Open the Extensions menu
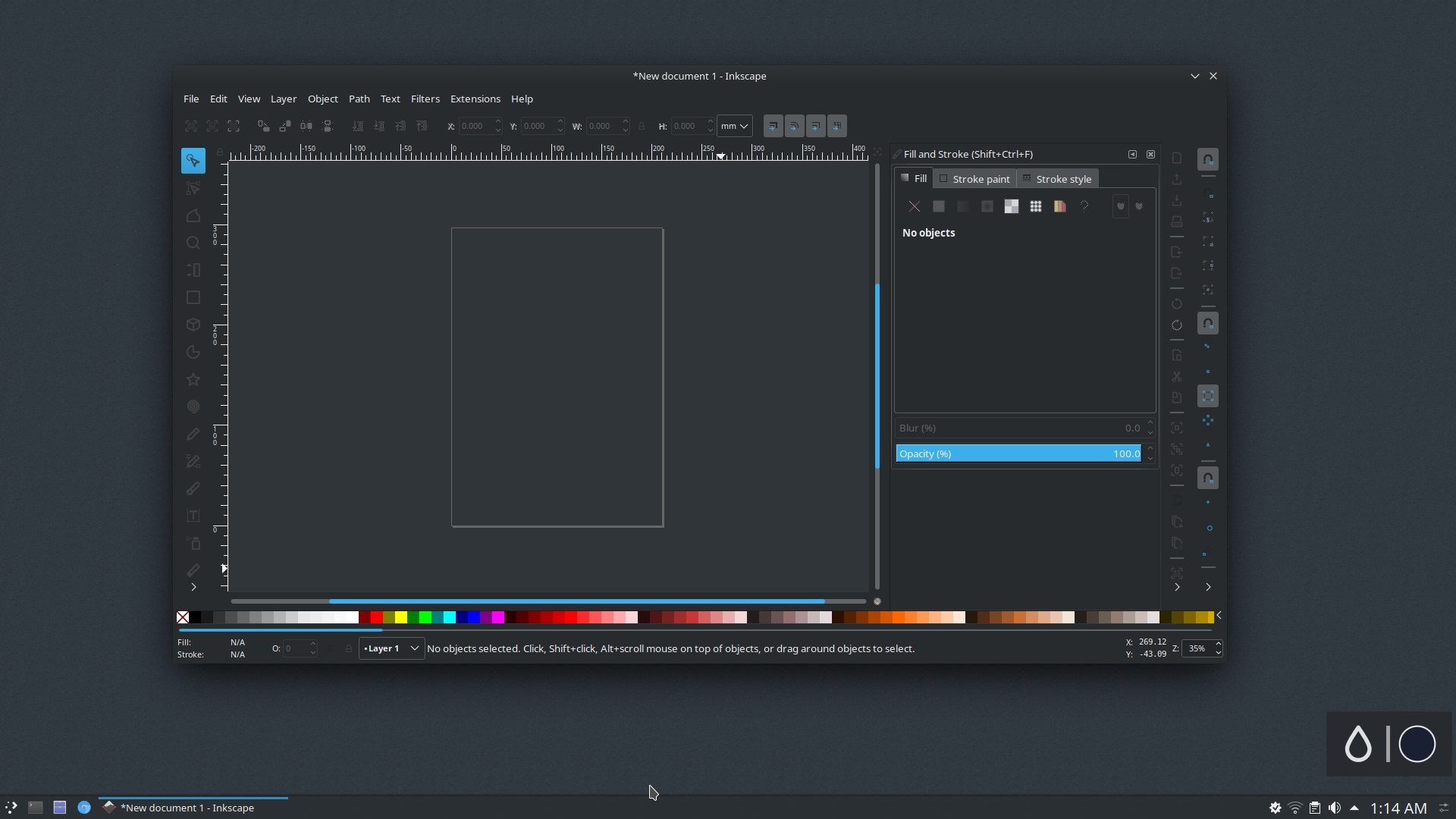Screen dimensions: 1456x819 pos(475,99)
